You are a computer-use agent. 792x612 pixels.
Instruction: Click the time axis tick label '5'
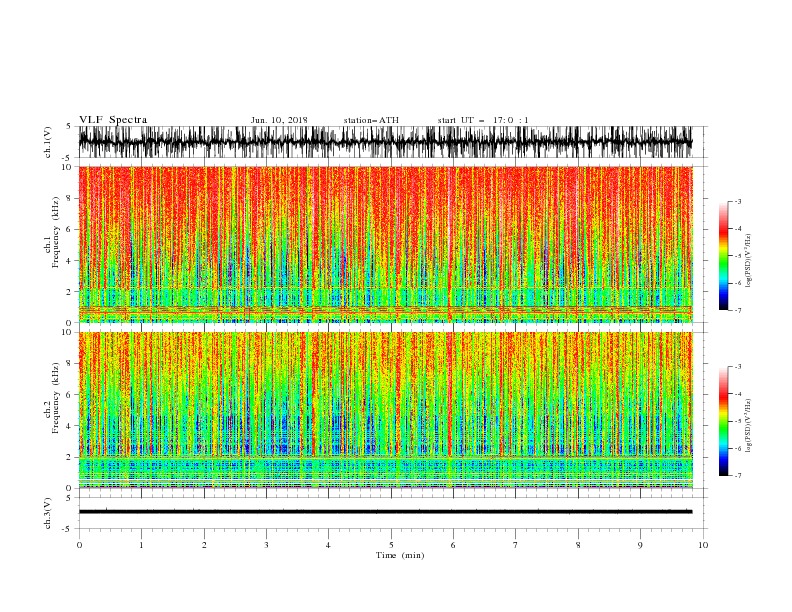pos(391,545)
